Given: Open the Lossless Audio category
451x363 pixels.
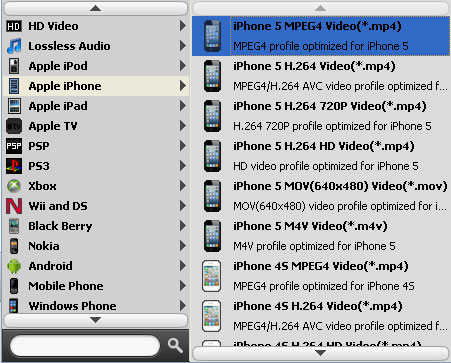Looking at the screenshot, I should [x=96, y=46].
